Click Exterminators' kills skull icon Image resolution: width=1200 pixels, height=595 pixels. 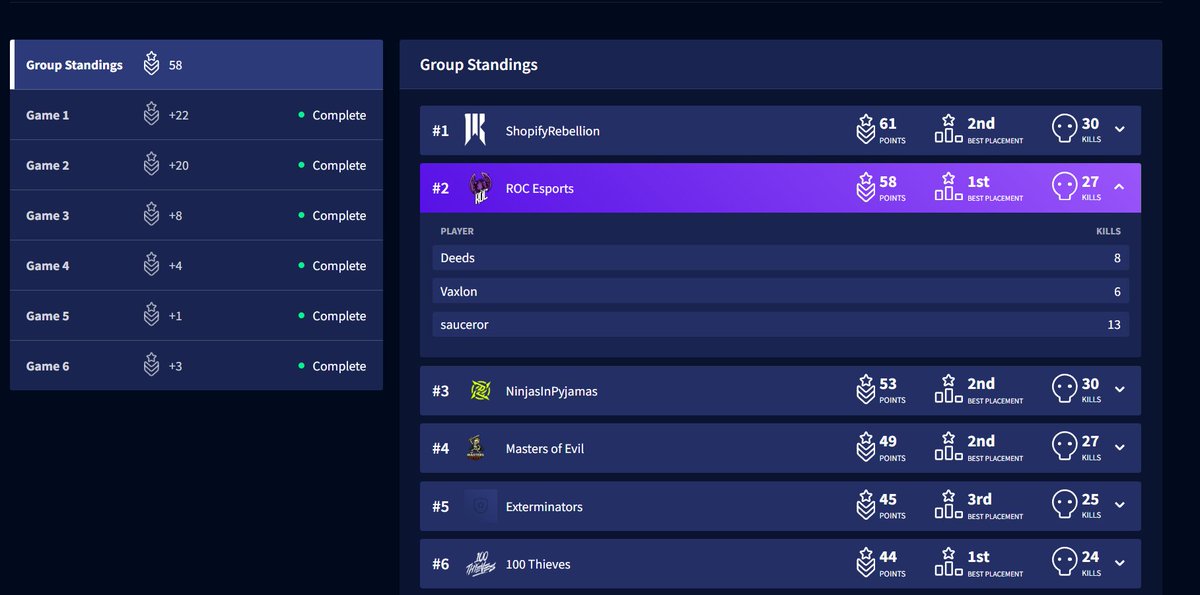point(1065,506)
